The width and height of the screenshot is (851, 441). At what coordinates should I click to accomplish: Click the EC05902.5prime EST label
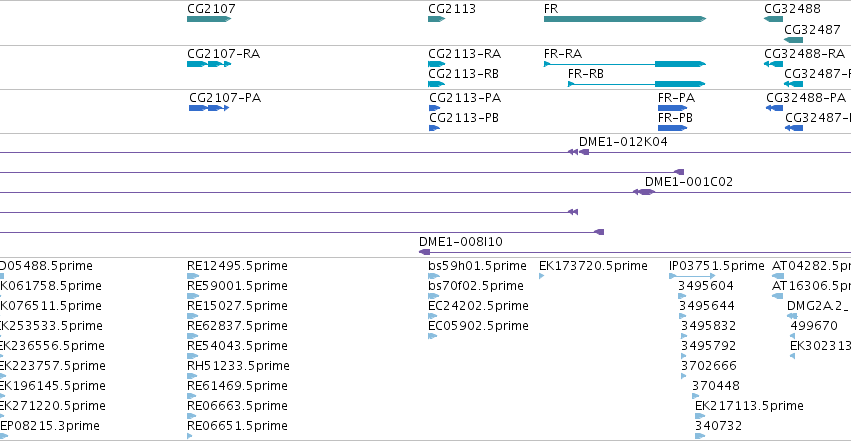click(x=478, y=326)
